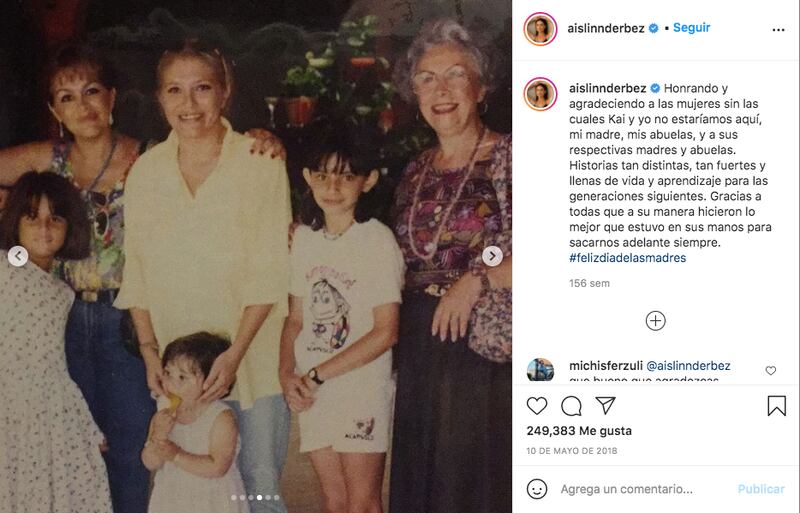This screenshot has height=513, width=800.
Task: Load more comments with the plus circle
Action: coord(656,321)
